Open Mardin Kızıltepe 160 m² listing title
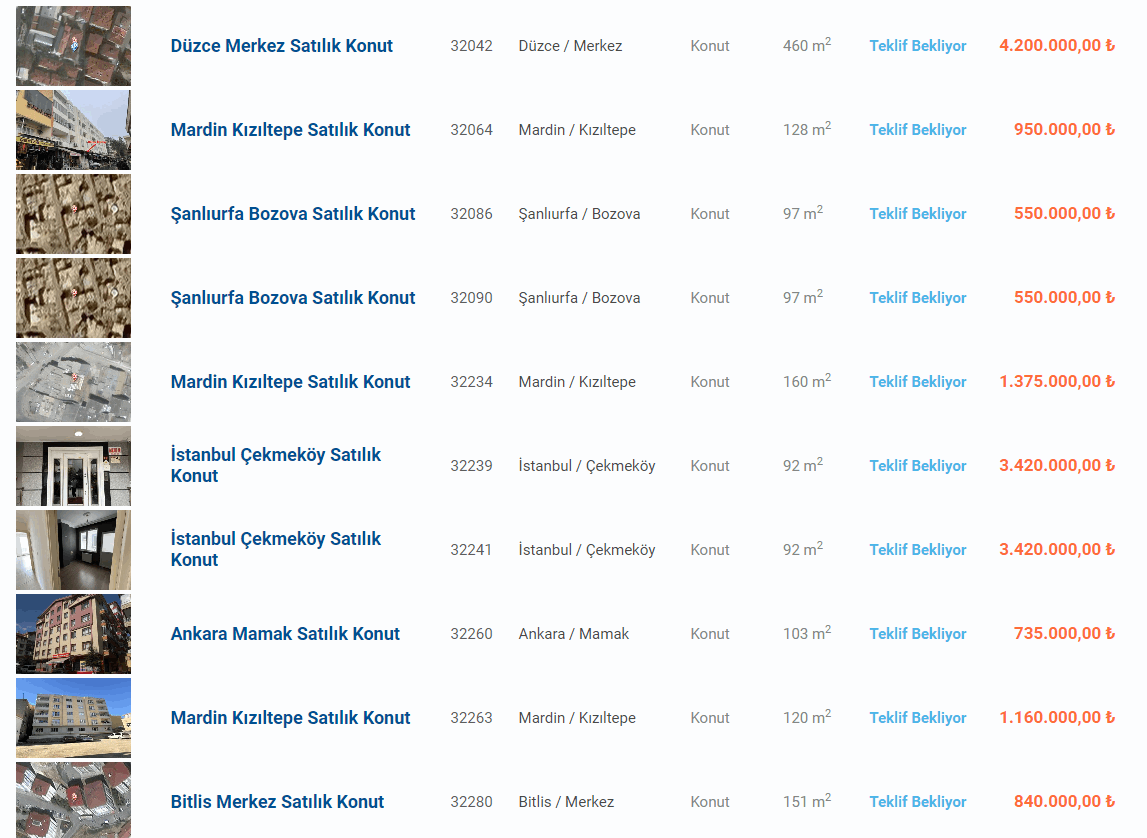 coord(290,382)
